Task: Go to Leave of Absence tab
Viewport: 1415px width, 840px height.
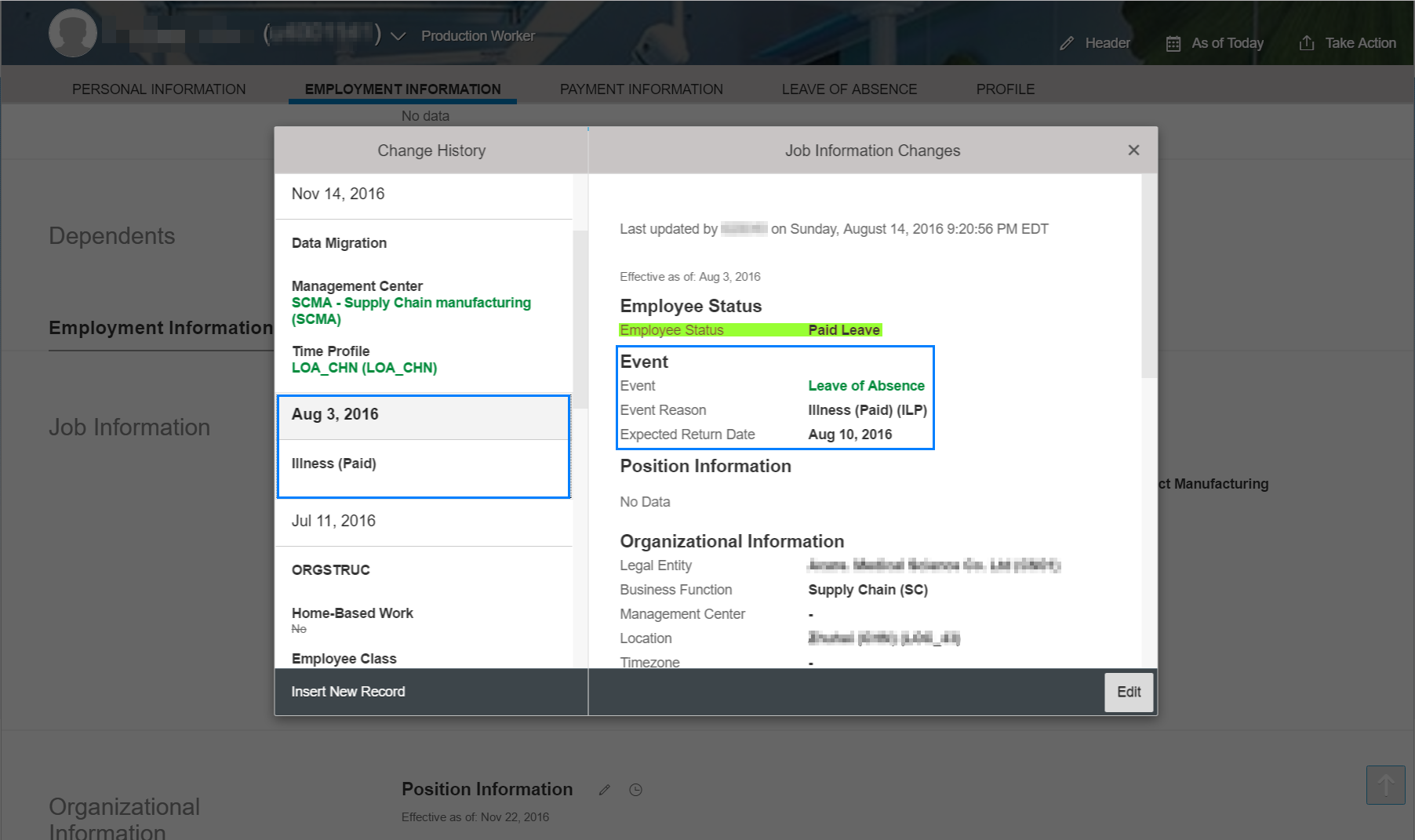Action: tap(849, 89)
